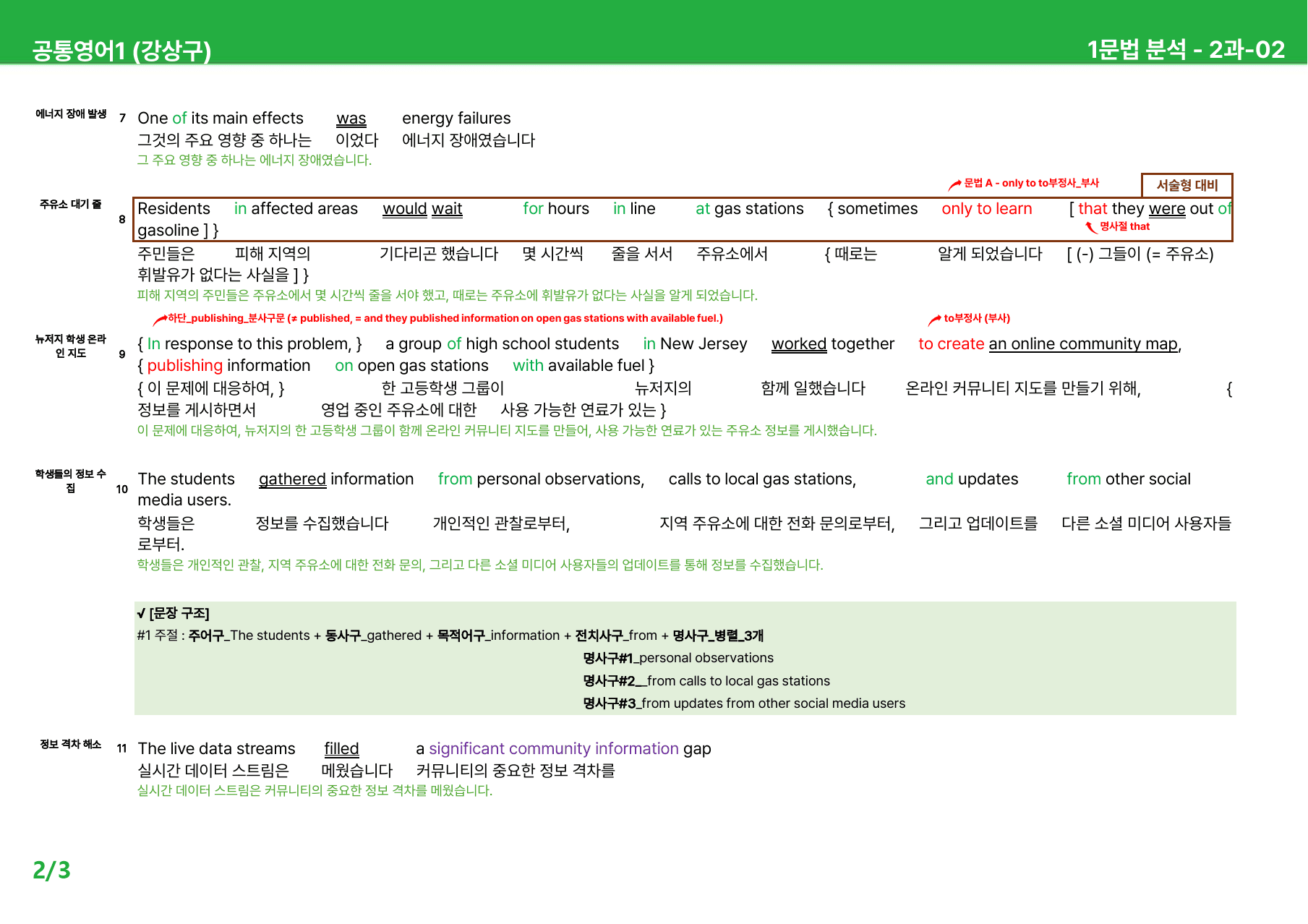The height and width of the screenshot is (924, 1308).
Task: Click the side label '주유소 대기 줄'
Action: pyautogui.click(x=71, y=204)
